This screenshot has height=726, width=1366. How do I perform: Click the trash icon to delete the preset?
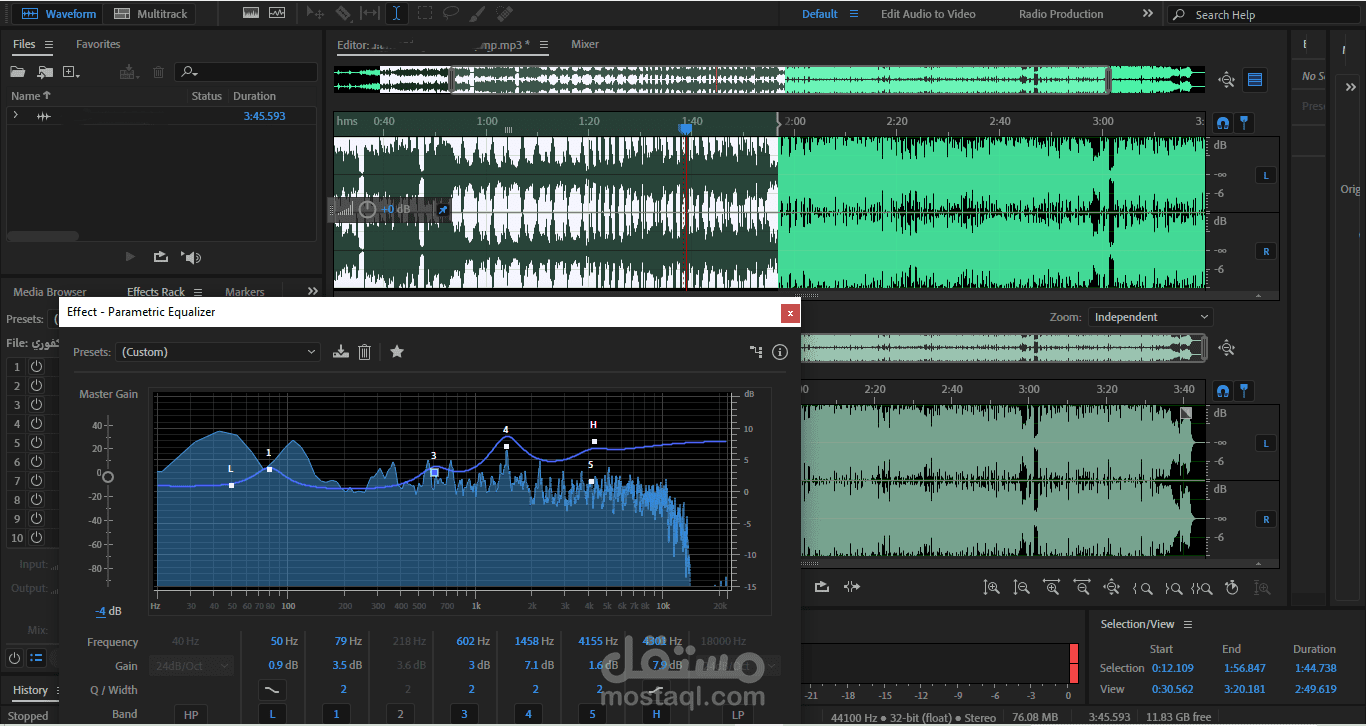[x=364, y=352]
